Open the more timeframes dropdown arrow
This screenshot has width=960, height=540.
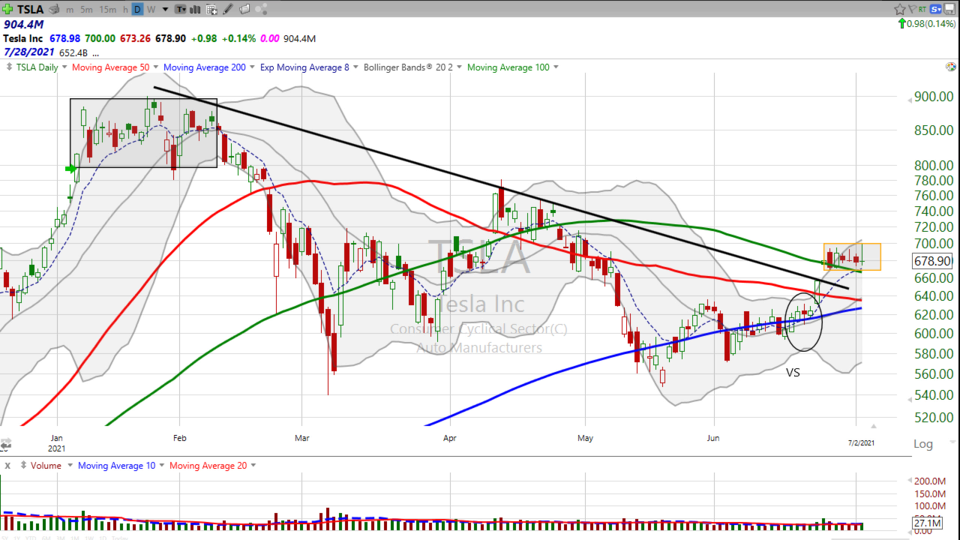click(165, 10)
